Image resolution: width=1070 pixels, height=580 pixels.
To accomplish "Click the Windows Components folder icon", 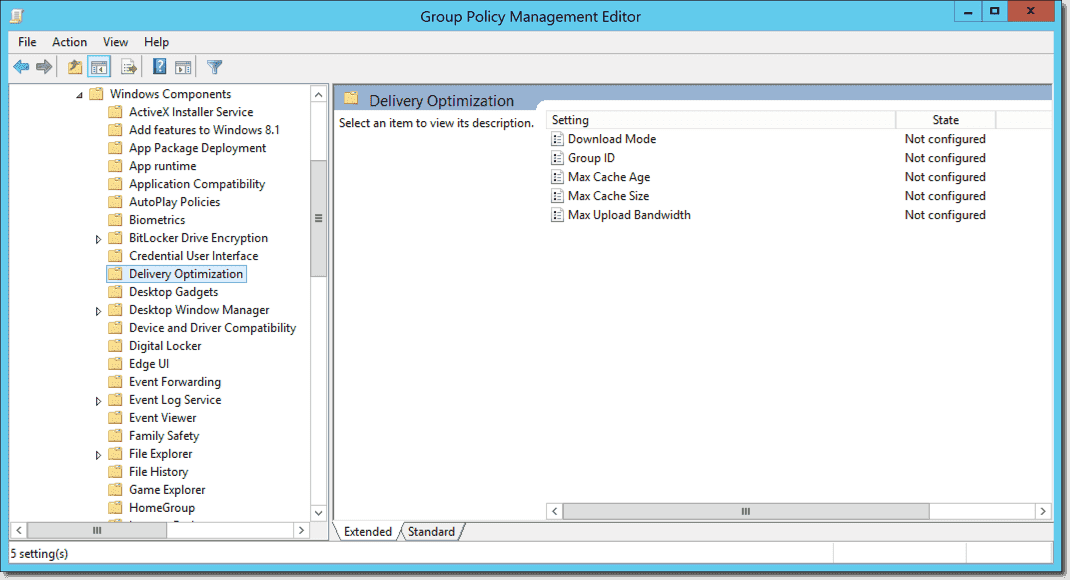I will [96, 94].
